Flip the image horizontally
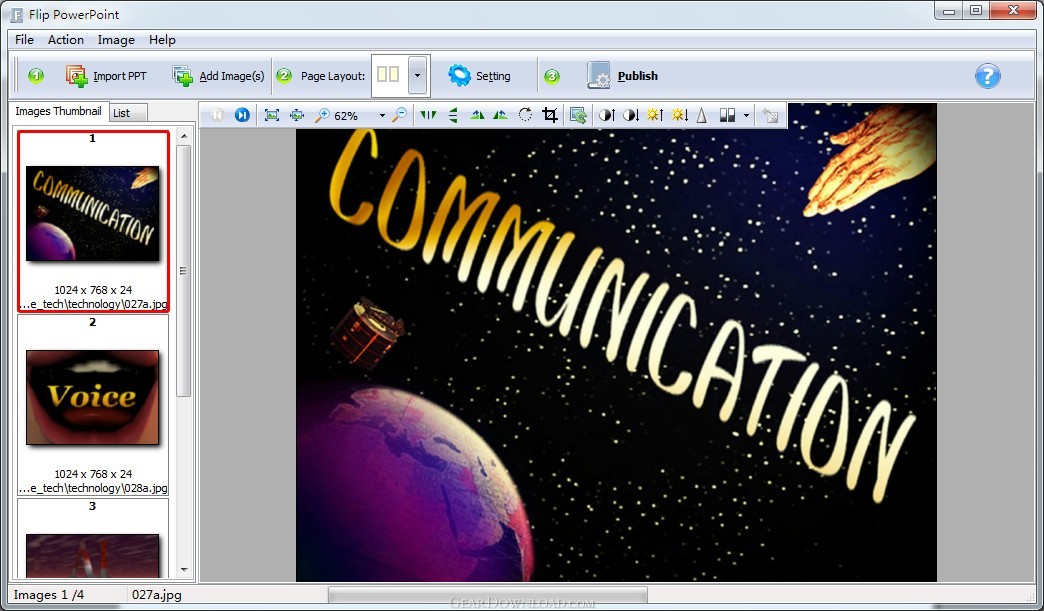 tap(428, 115)
